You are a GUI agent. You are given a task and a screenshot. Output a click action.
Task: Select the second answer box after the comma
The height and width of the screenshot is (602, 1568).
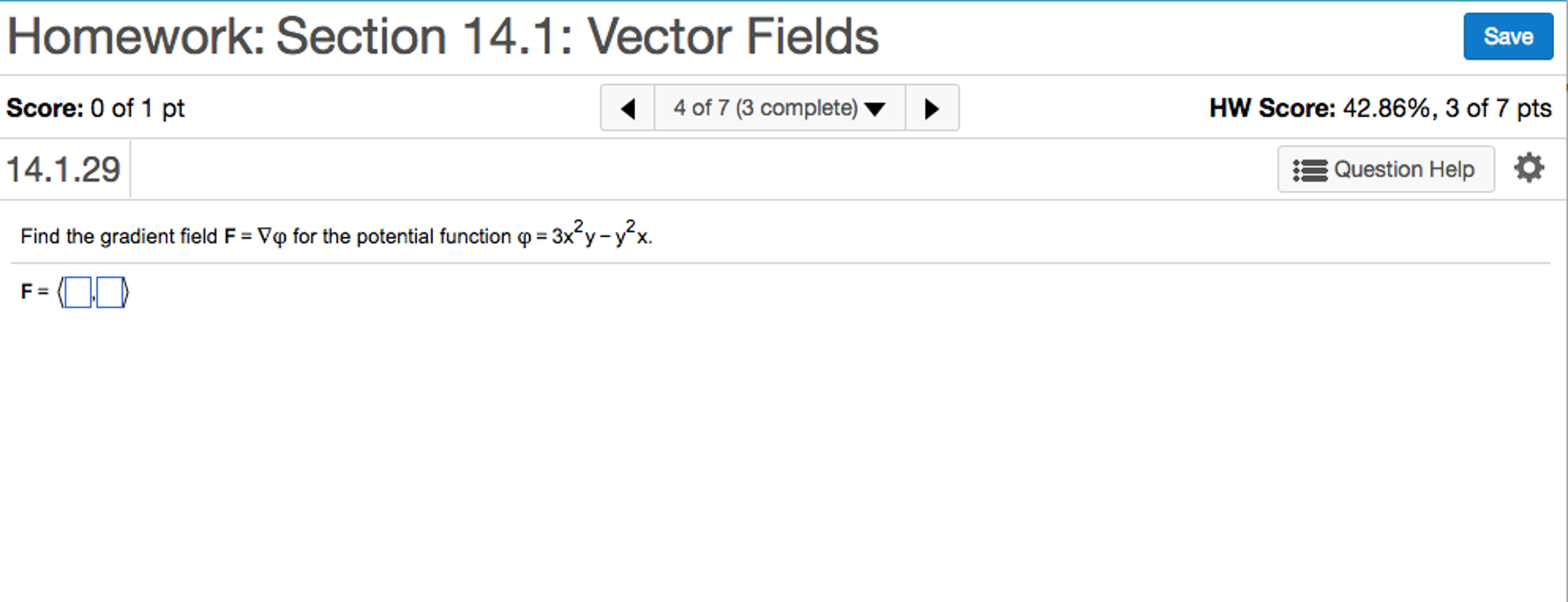point(110,292)
